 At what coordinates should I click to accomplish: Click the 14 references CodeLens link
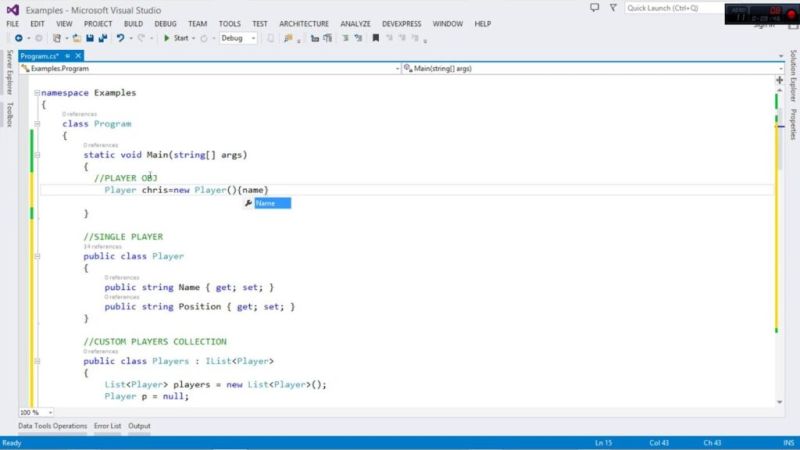point(103,247)
